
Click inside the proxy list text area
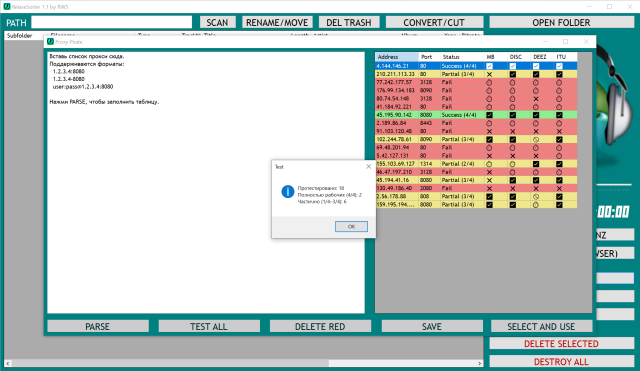click(x=206, y=182)
